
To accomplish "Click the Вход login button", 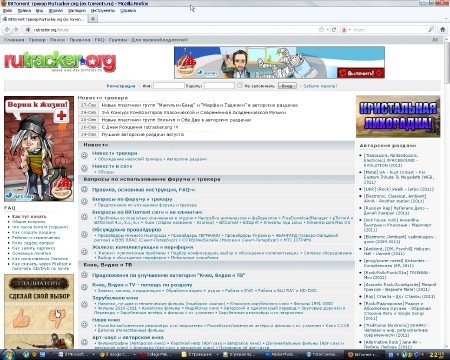I will tap(287, 86).
